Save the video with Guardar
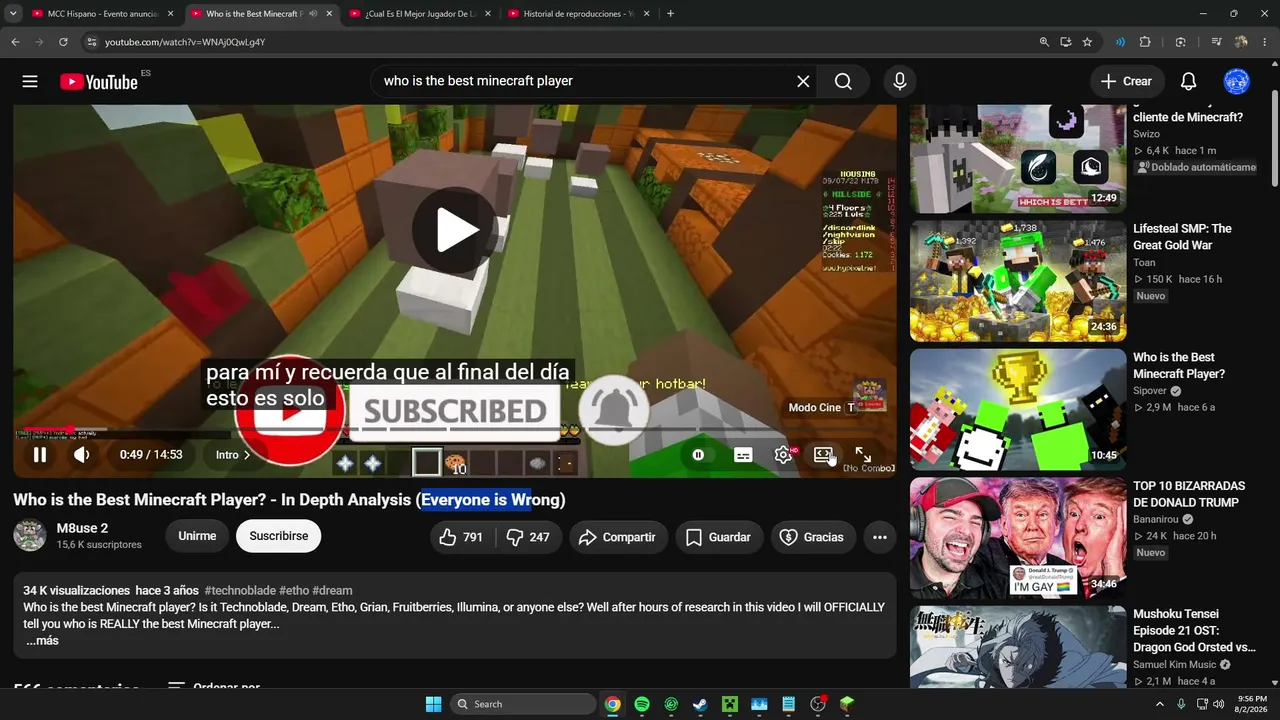Image resolution: width=1280 pixels, height=720 pixels. click(719, 537)
